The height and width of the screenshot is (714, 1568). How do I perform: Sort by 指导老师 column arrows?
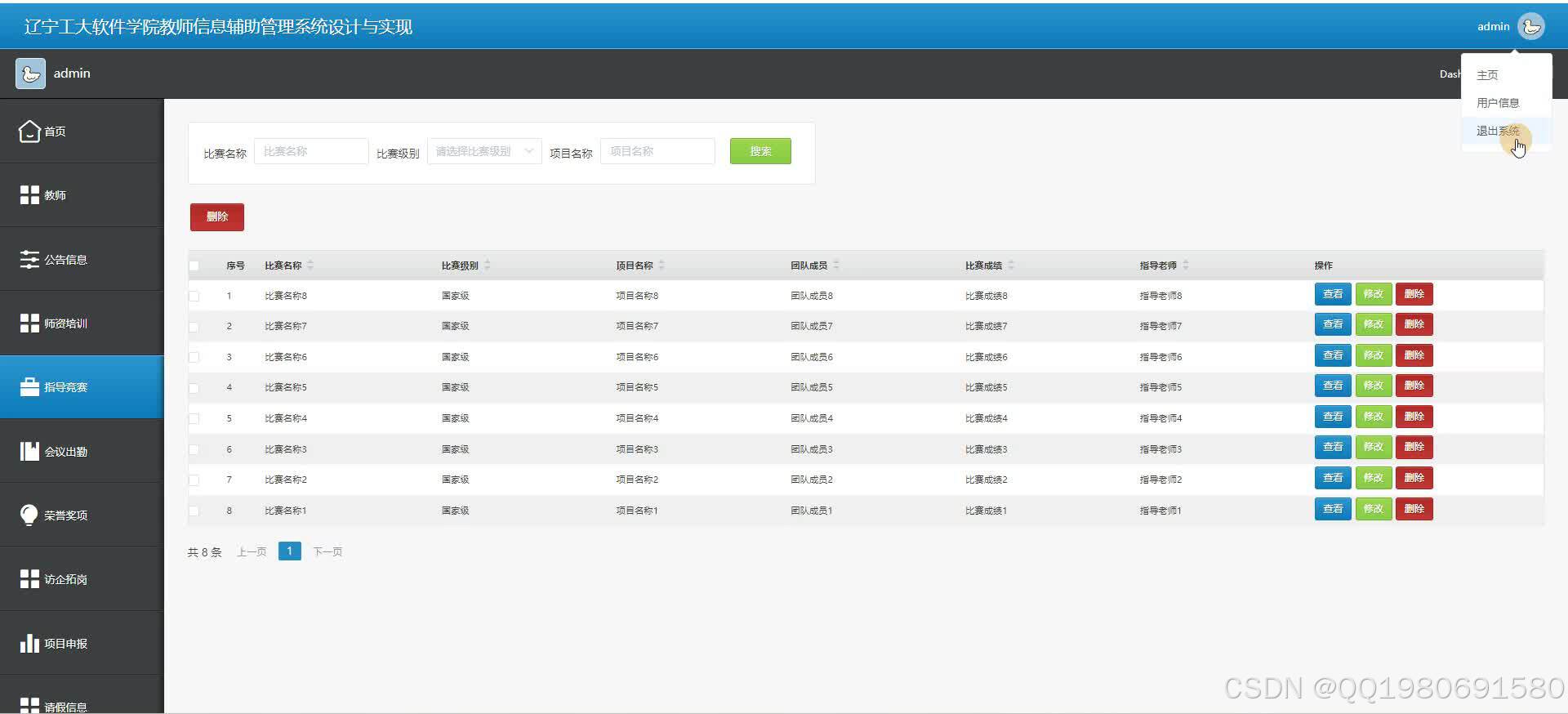point(1186,266)
